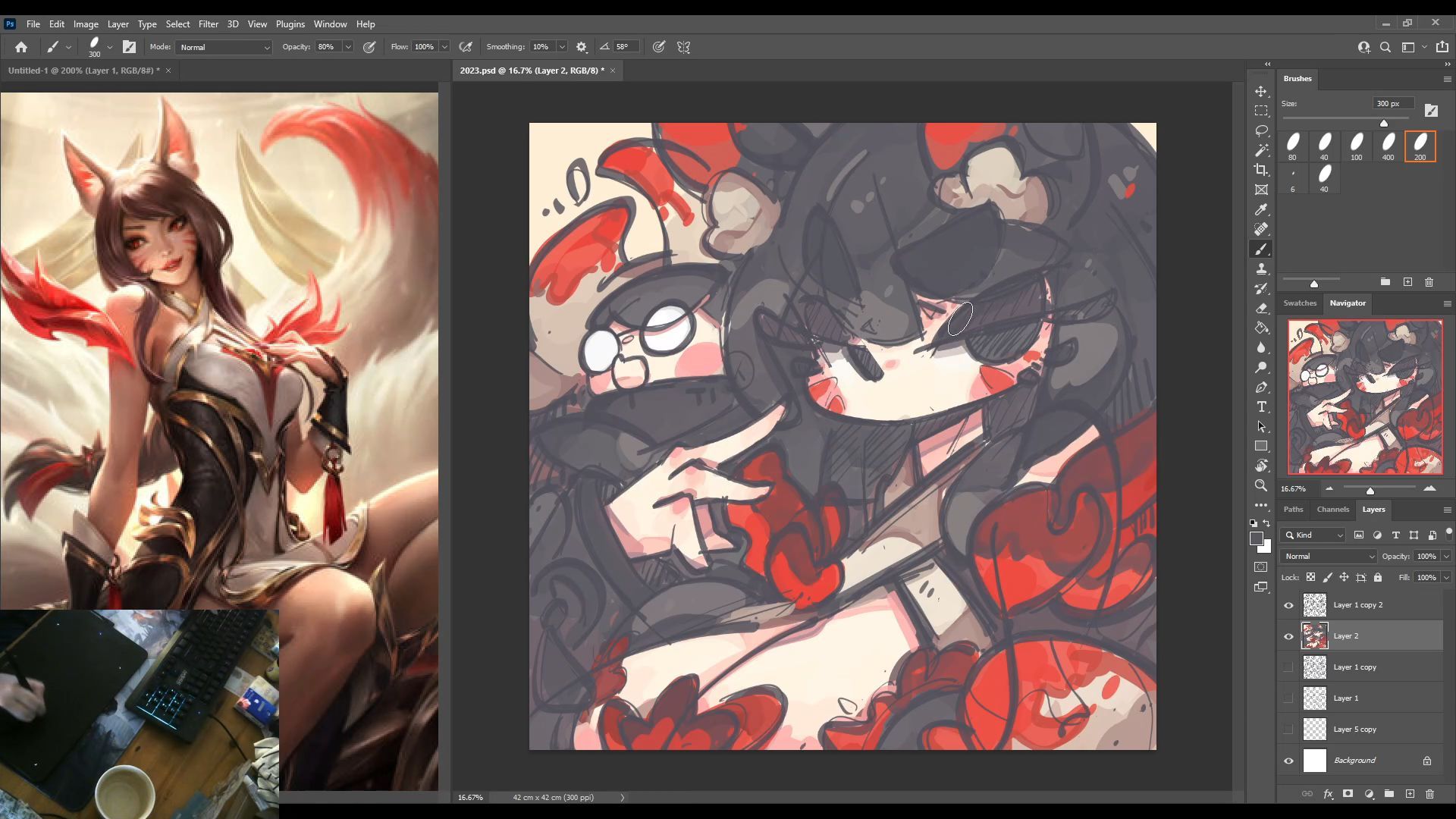Select the Zoom tool
The width and height of the screenshot is (1456, 819).
coord(1261,485)
